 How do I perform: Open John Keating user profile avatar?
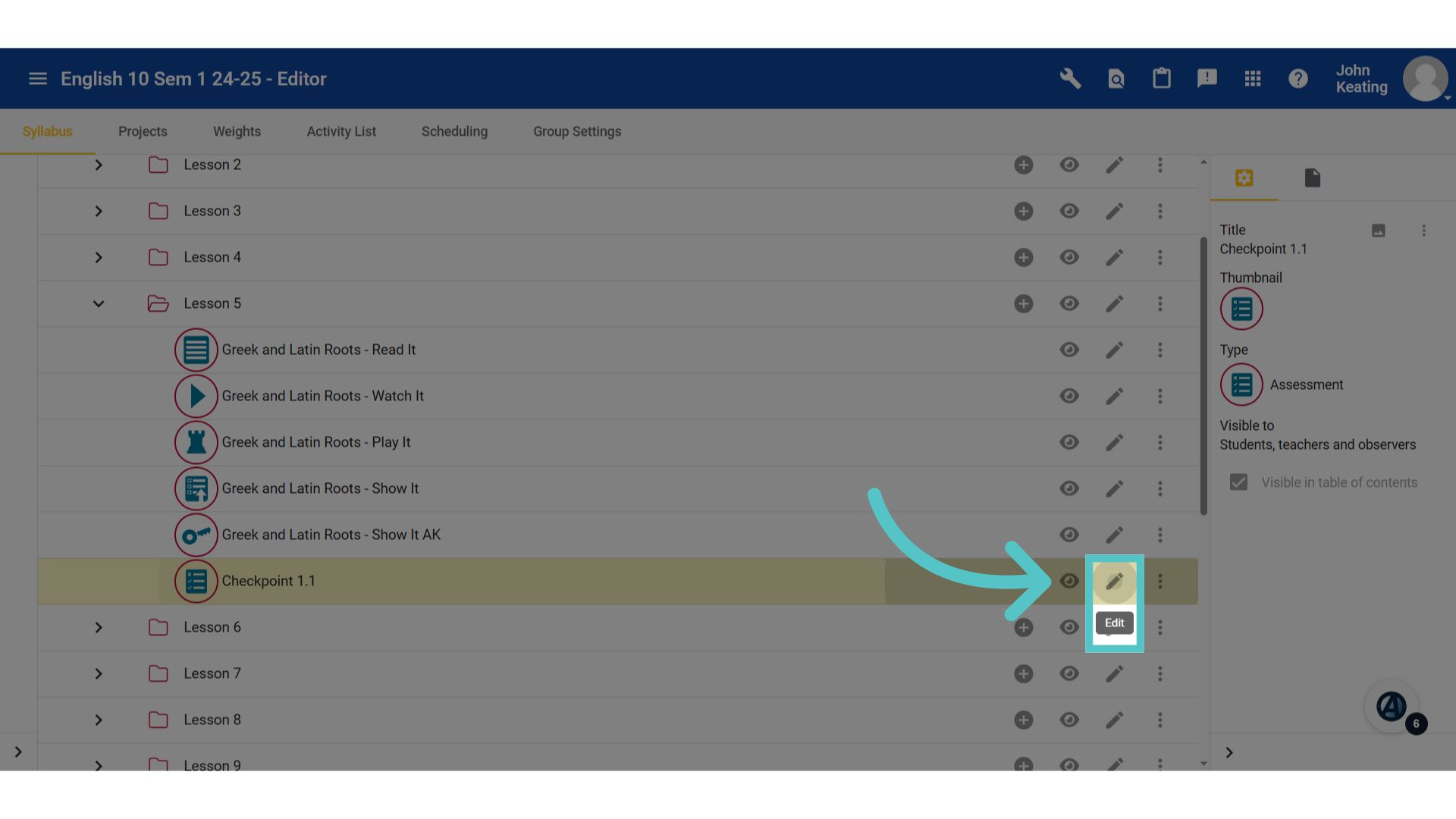tap(1426, 79)
